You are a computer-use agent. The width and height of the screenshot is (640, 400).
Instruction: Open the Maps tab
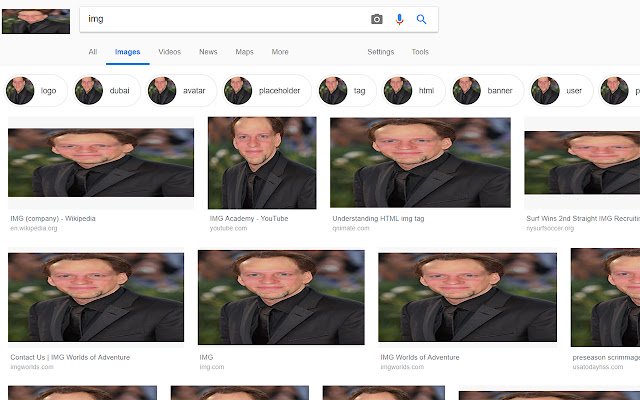click(x=244, y=52)
